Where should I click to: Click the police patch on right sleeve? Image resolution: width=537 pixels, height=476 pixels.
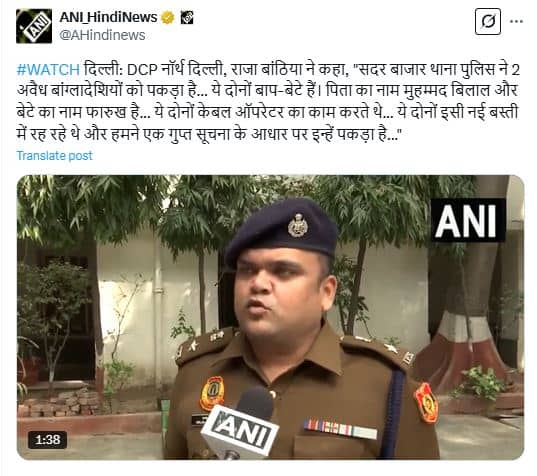[x=426, y=402]
